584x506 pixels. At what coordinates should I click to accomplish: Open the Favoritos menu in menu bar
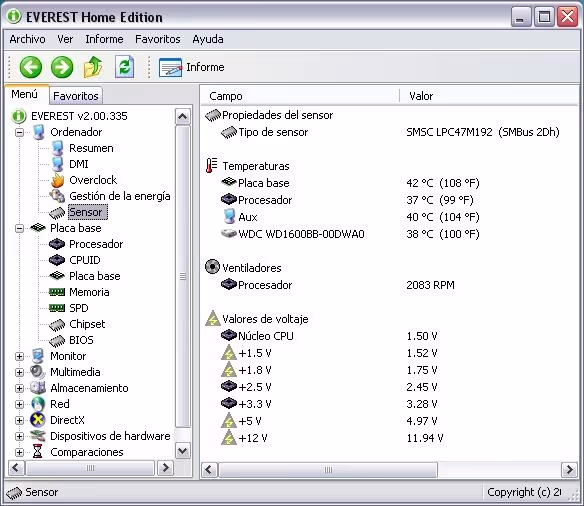(158, 39)
